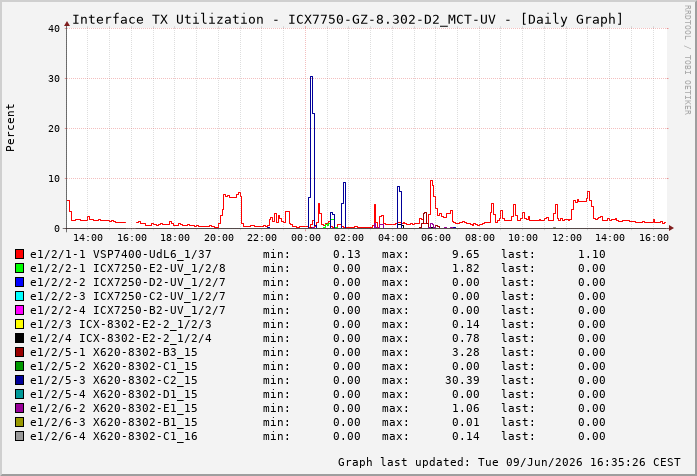
Task: Click the dark green swatch for e1/2/5-2 X620-8302-C1_15
Action: click(19, 366)
